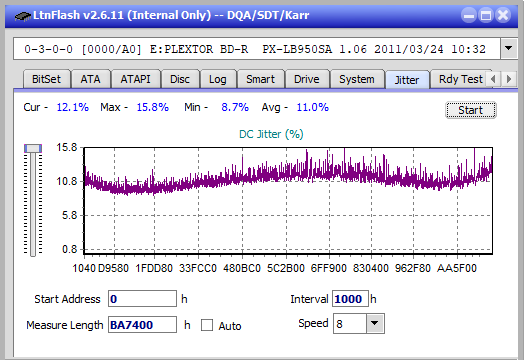Click the Min value 8.7%
This screenshot has height=360, width=524.
pyautogui.click(x=235, y=107)
